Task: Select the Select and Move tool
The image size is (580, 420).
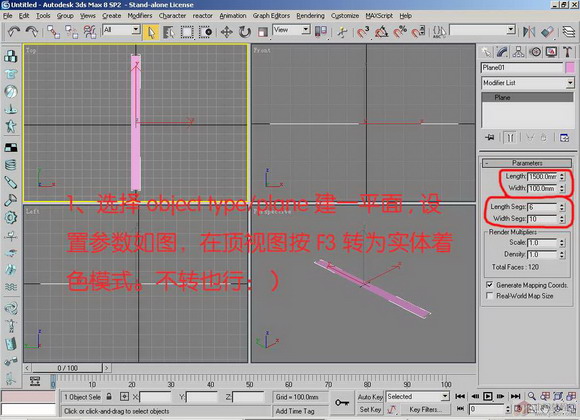Action: [226, 32]
